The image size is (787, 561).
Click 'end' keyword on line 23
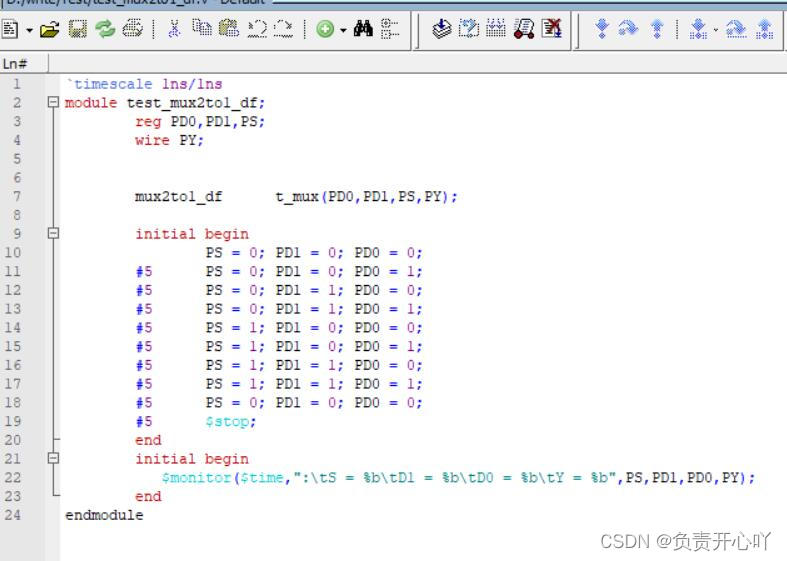[148, 497]
